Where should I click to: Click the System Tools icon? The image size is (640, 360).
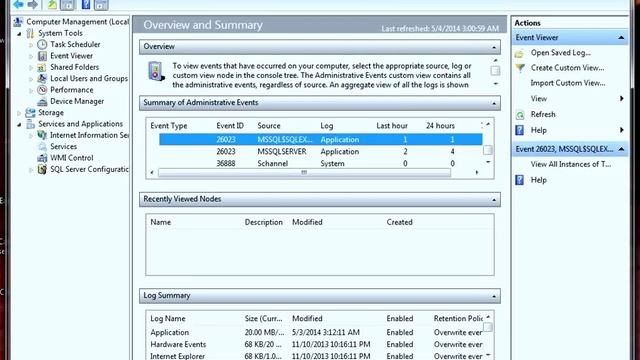pos(30,33)
